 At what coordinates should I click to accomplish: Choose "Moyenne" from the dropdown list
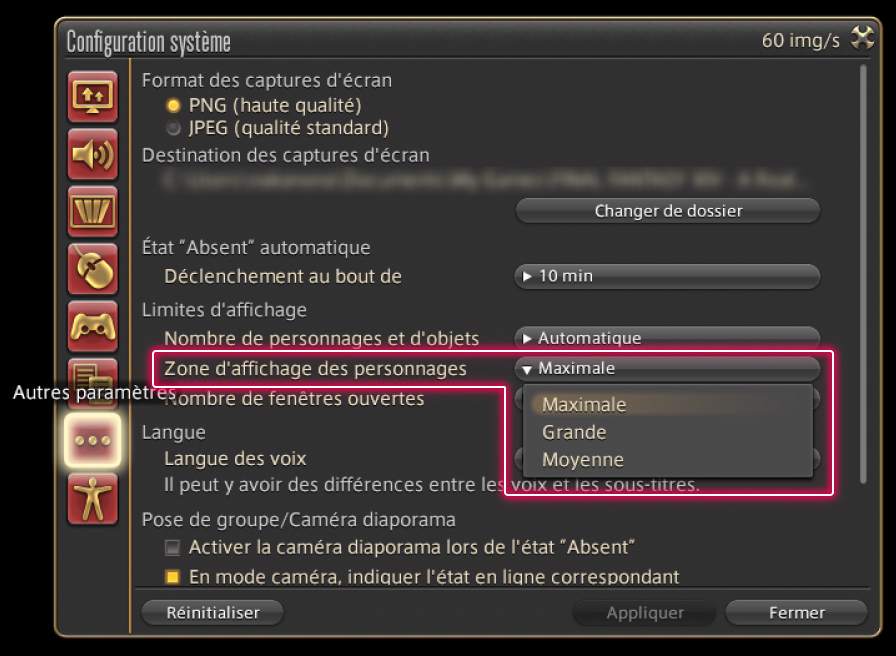pos(582,460)
